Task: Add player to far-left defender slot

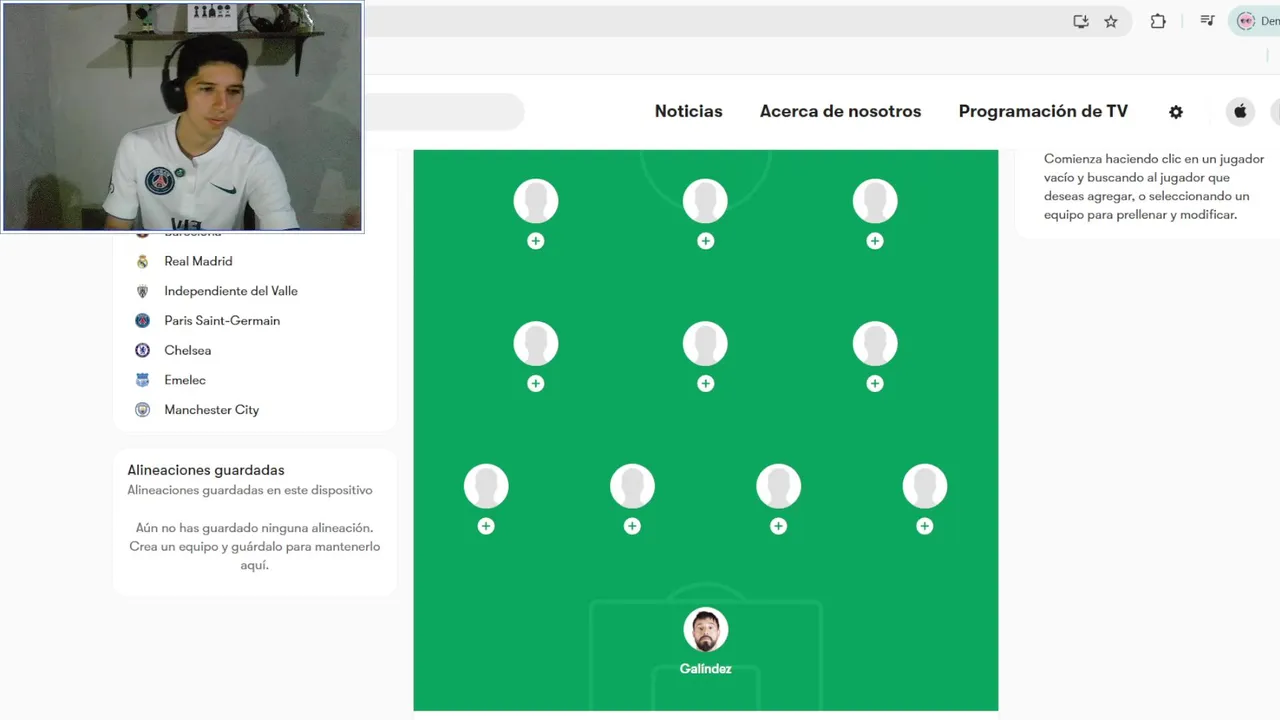Action: coord(486,526)
